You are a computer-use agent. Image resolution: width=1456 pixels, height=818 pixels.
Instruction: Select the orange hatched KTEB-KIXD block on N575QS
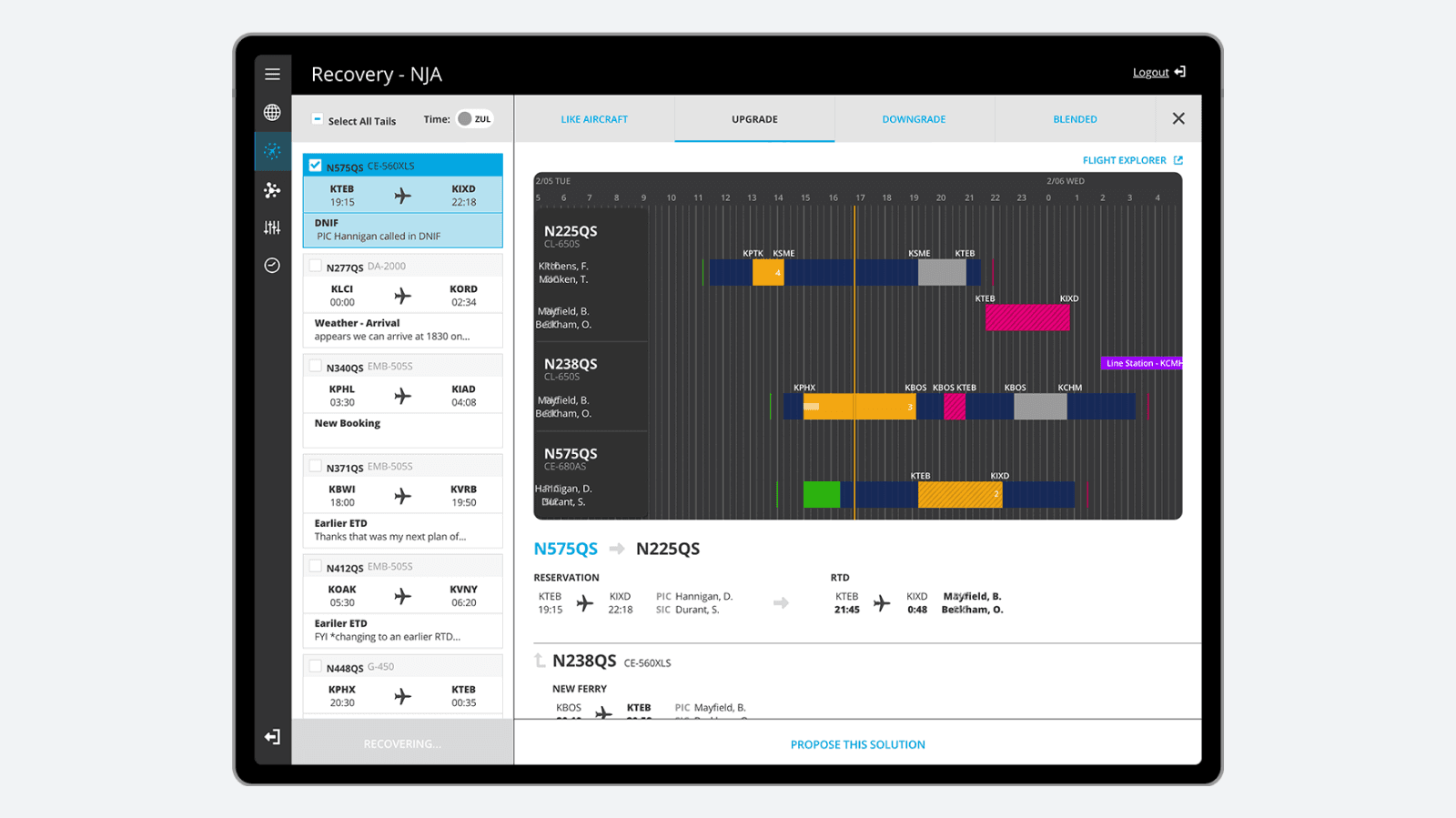coord(960,495)
